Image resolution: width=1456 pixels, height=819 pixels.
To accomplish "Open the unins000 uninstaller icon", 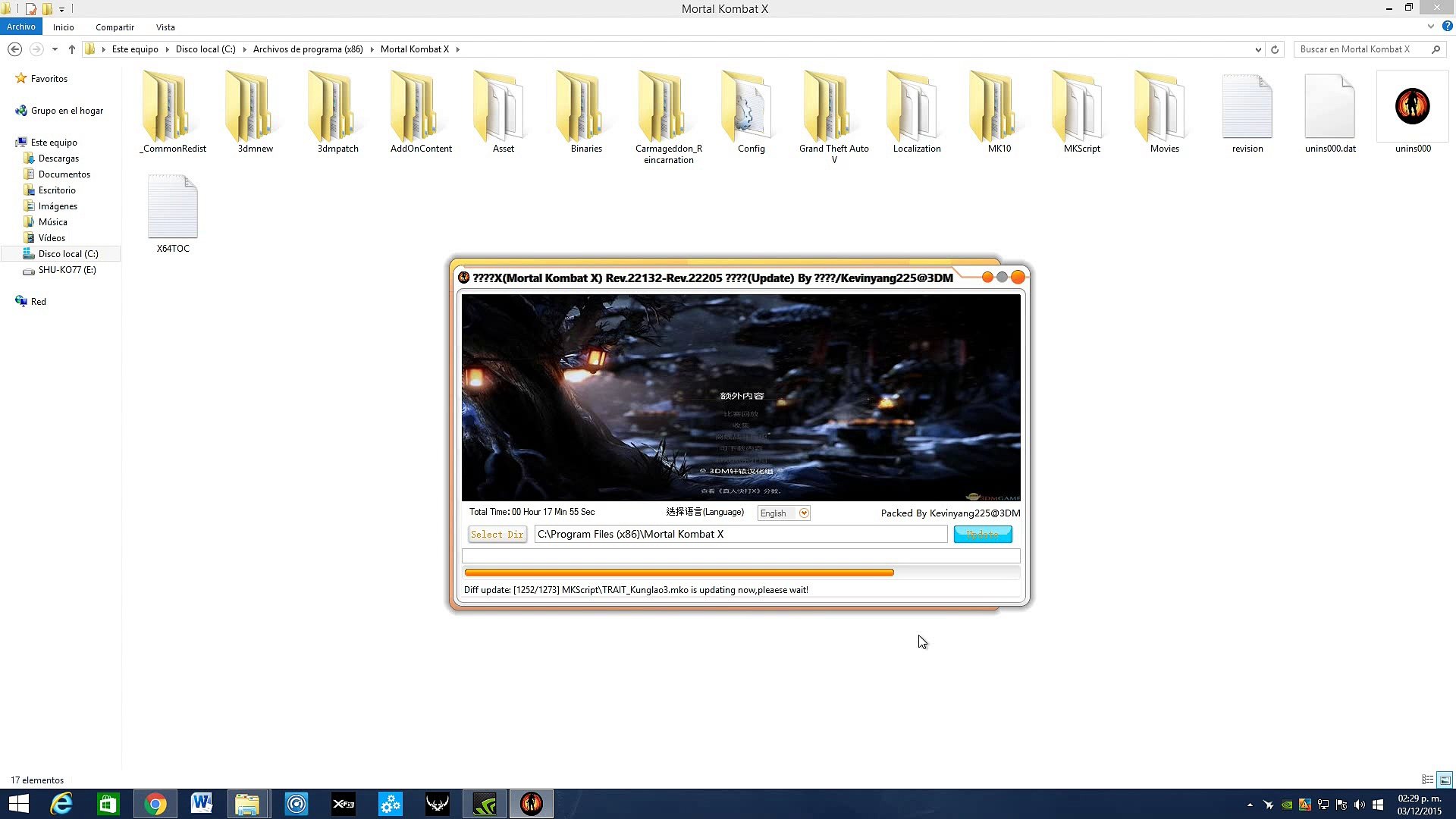I will click(1412, 108).
